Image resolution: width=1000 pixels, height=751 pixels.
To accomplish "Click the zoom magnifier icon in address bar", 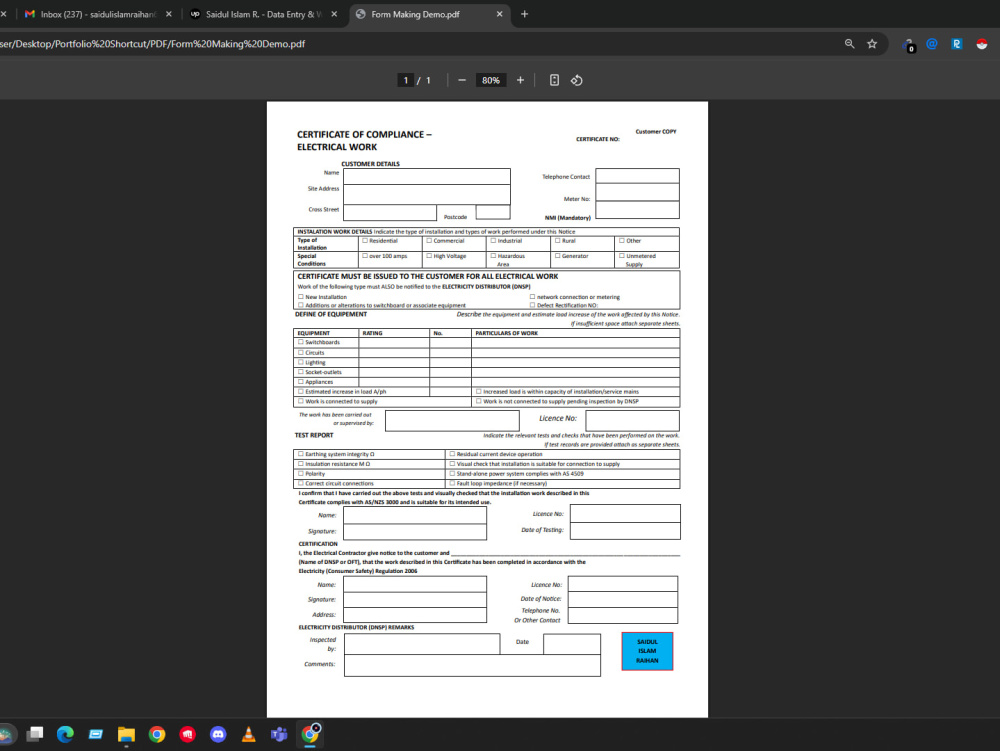I will click(849, 44).
